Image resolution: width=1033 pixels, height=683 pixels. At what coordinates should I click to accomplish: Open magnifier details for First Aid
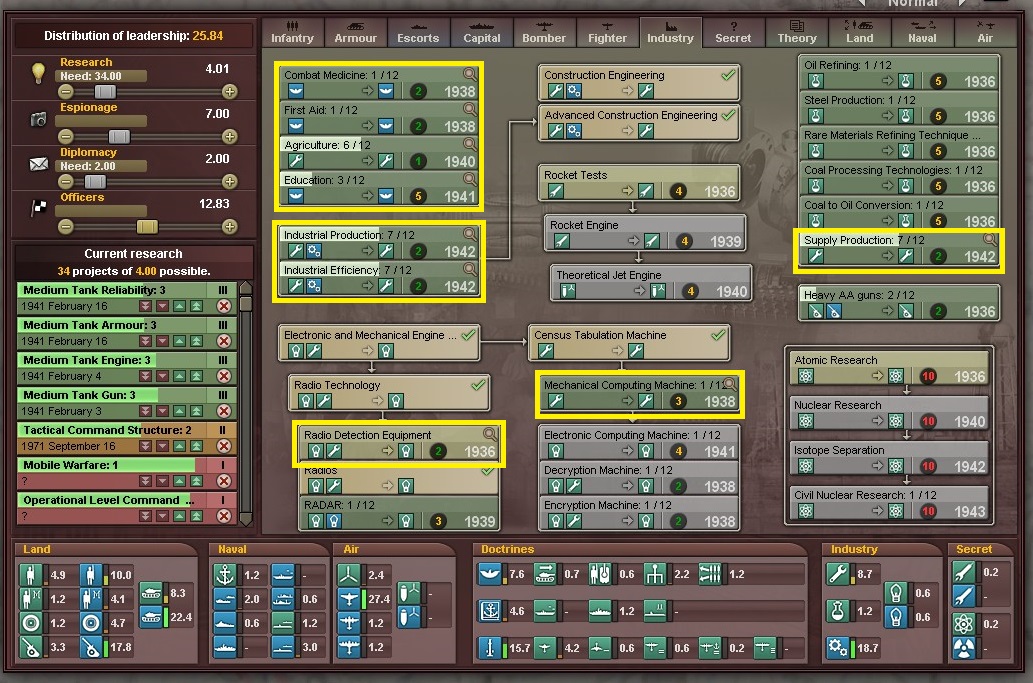470,109
